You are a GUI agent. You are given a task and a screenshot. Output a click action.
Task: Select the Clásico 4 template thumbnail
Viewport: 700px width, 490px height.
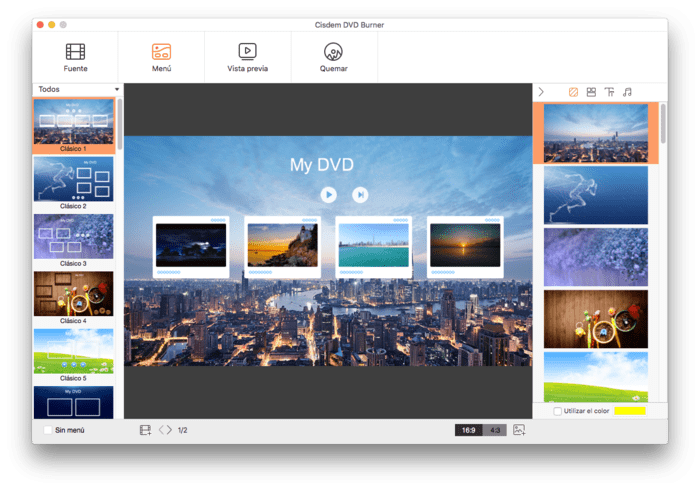point(73,296)
